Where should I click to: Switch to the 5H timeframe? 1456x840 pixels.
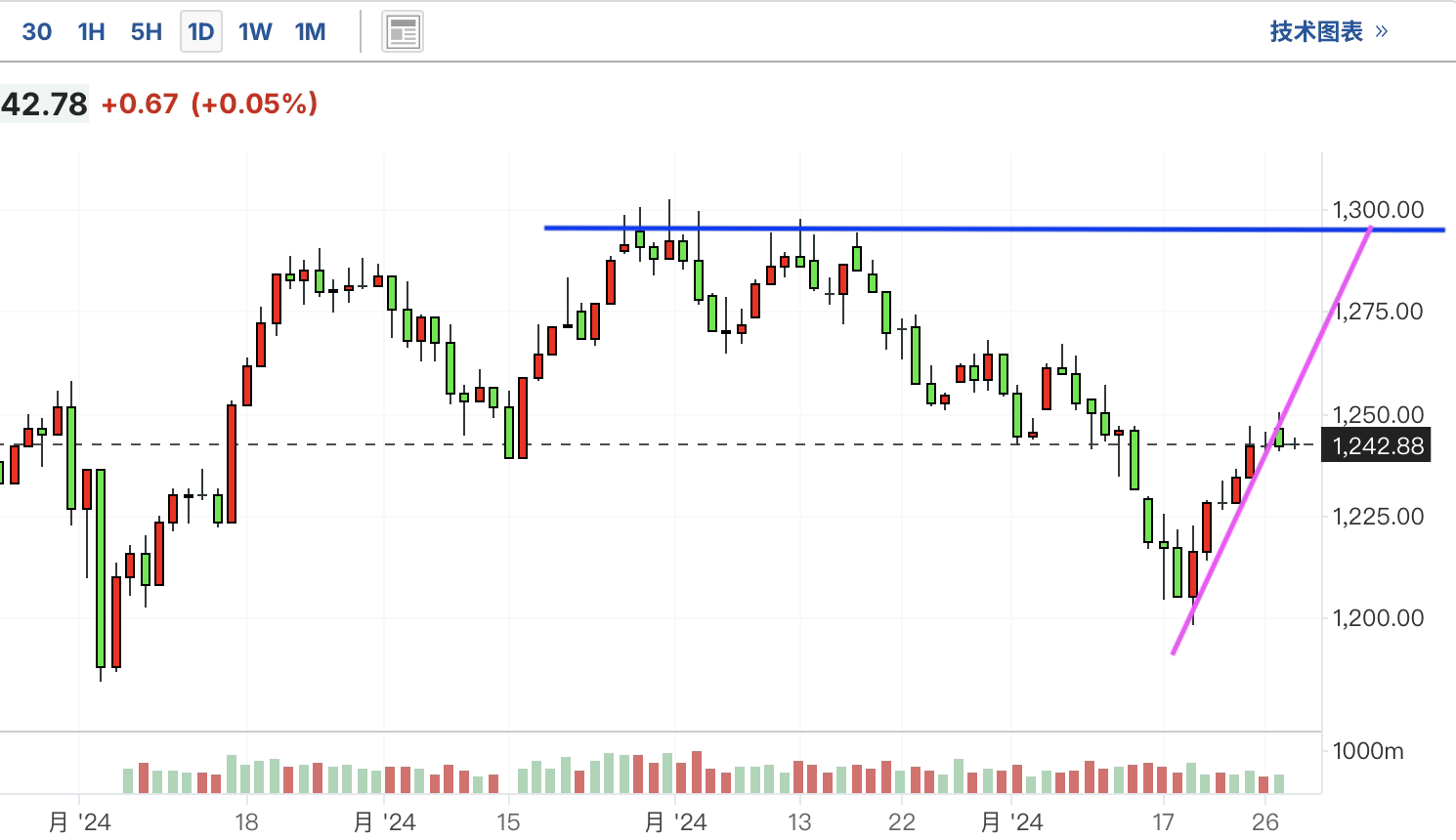pyautogui.click(x=147, y=32)
